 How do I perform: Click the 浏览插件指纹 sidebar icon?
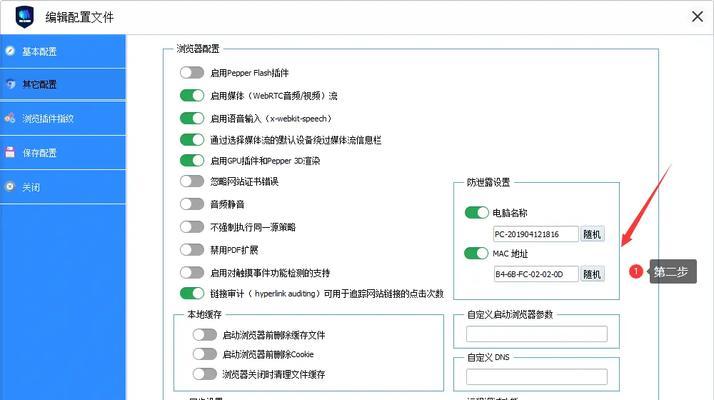coord(10,118)
